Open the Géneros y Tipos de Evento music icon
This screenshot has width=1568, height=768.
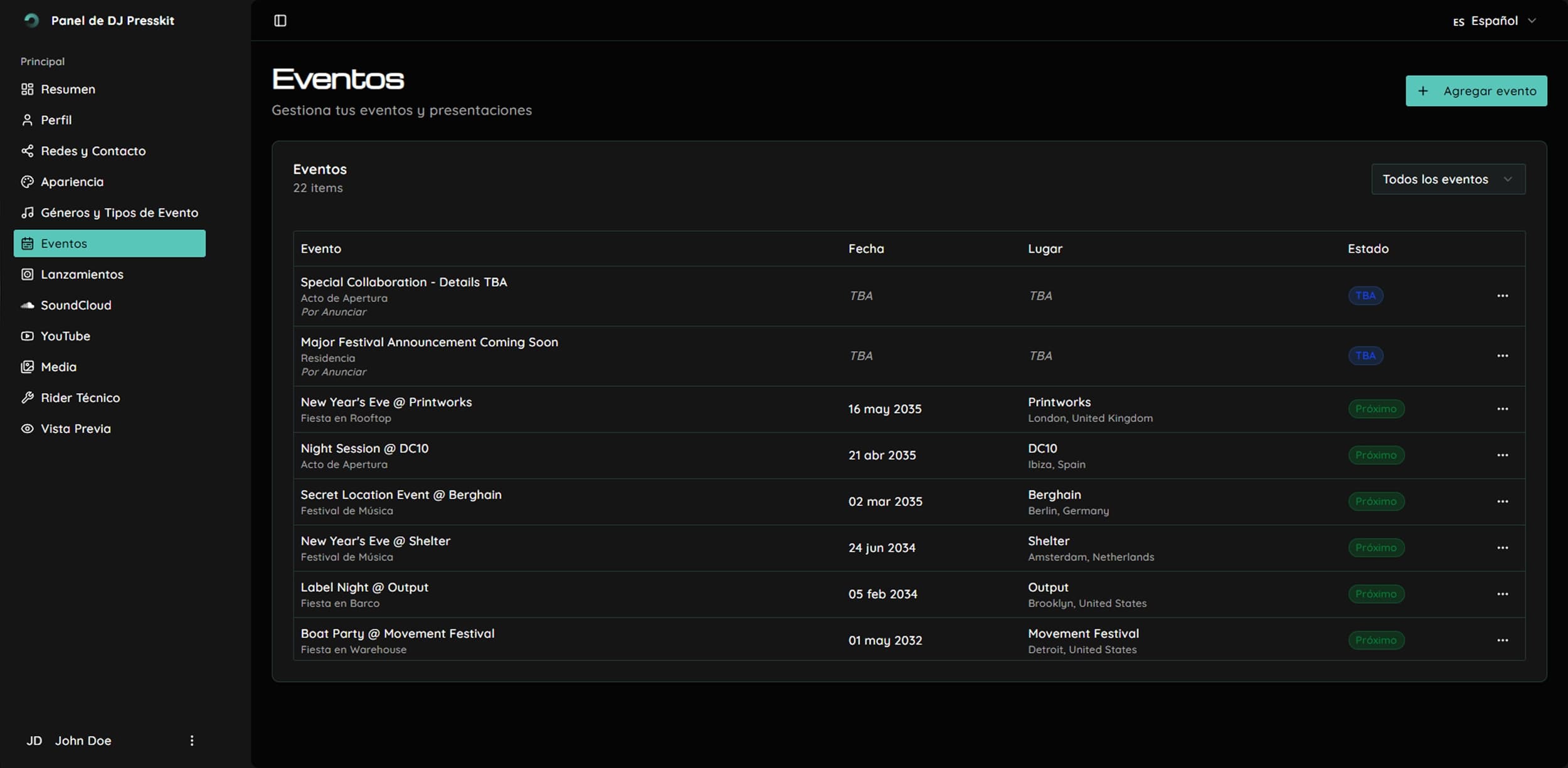27,212
